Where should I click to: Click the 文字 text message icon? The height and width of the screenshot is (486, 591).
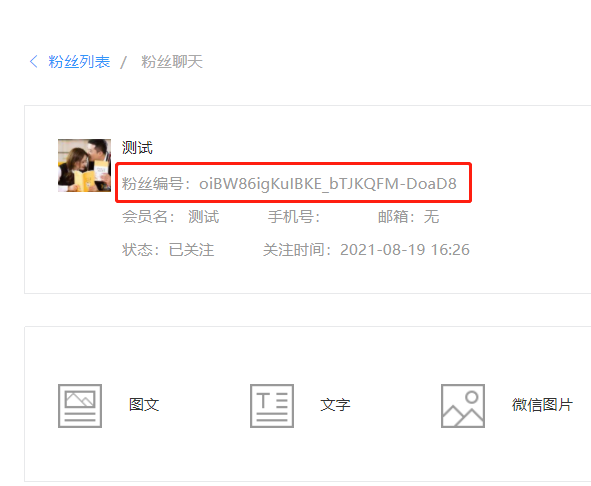pos(272,406)
